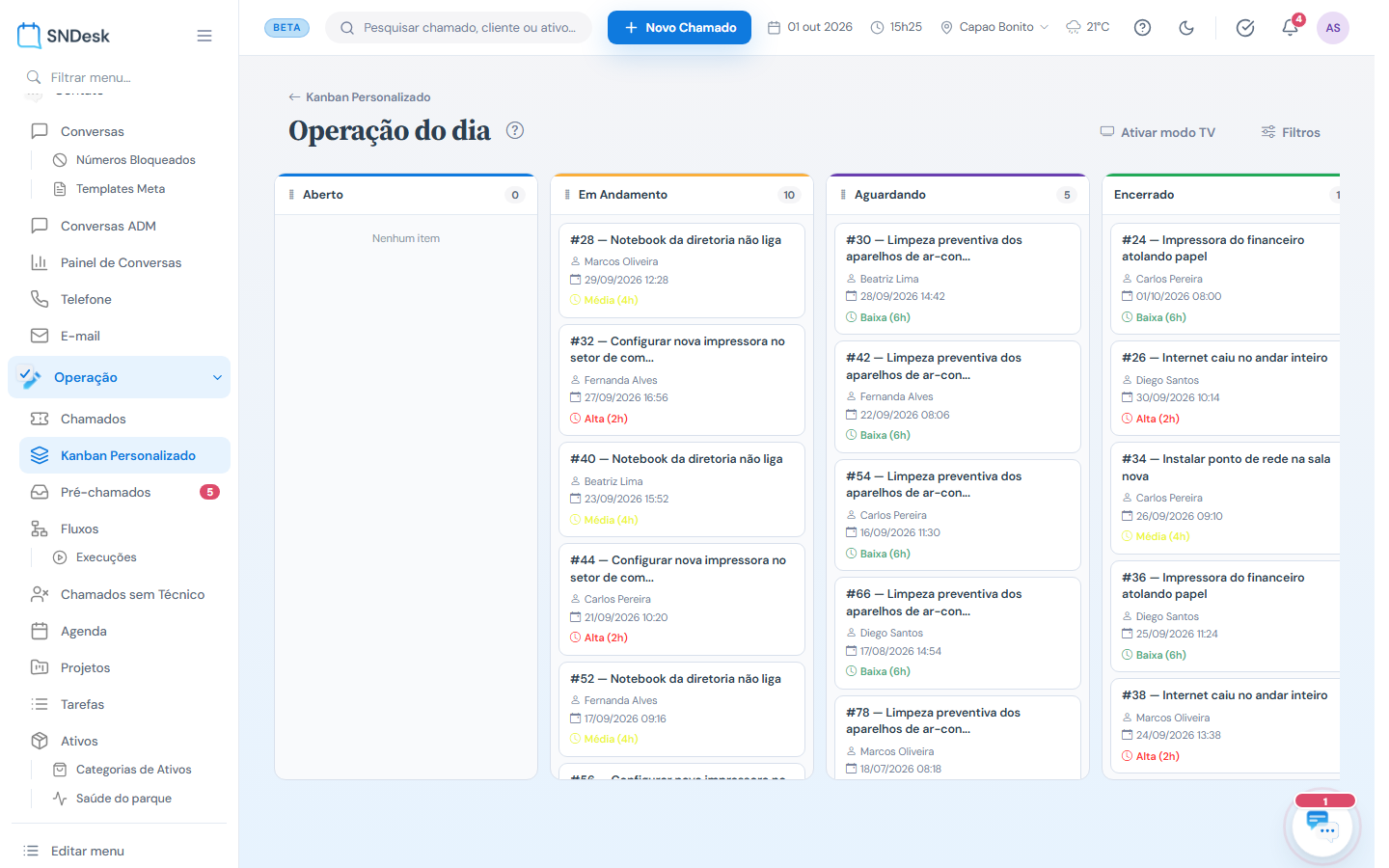Open notifications bell icon

click(x=1290, y=28)
